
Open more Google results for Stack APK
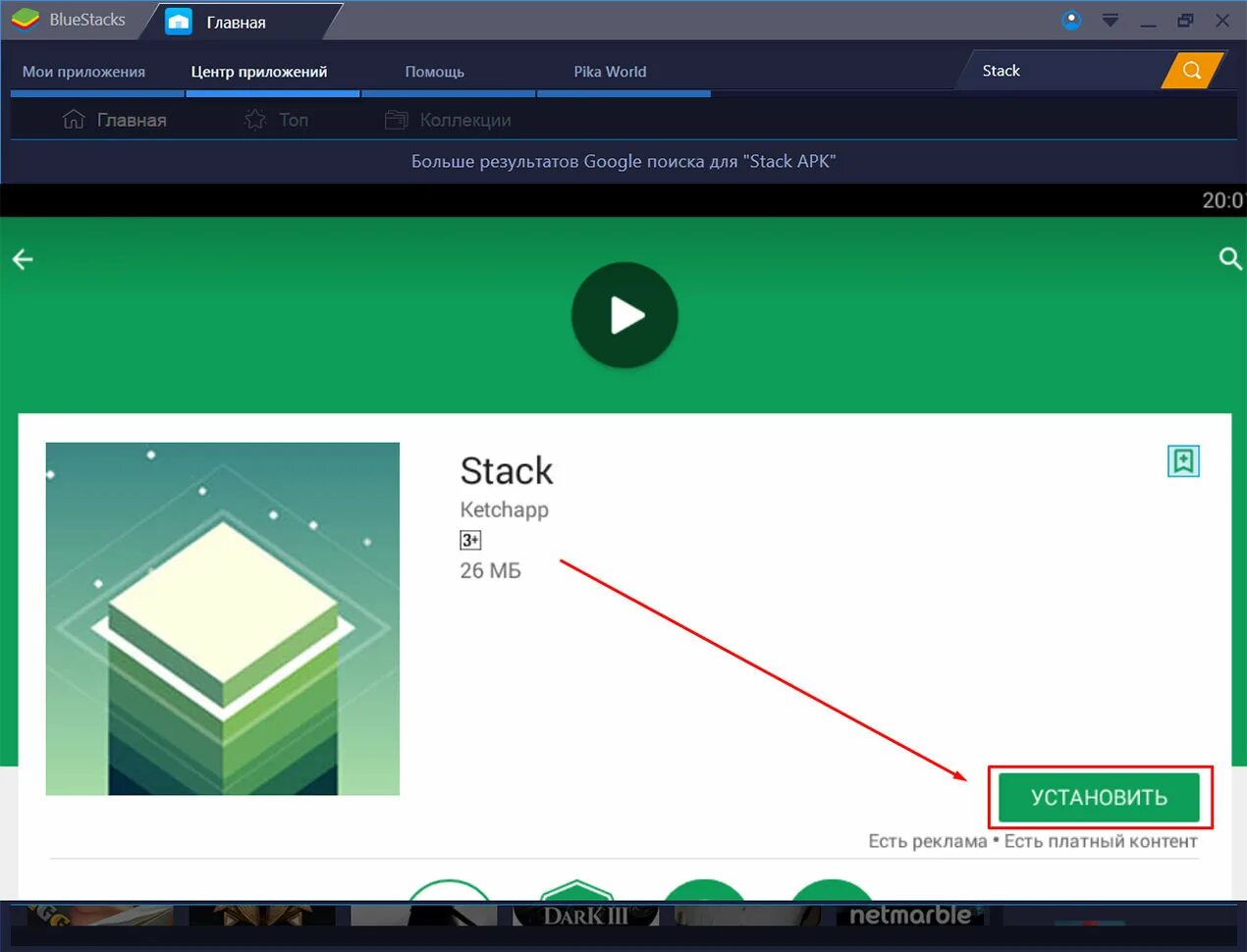623,162
